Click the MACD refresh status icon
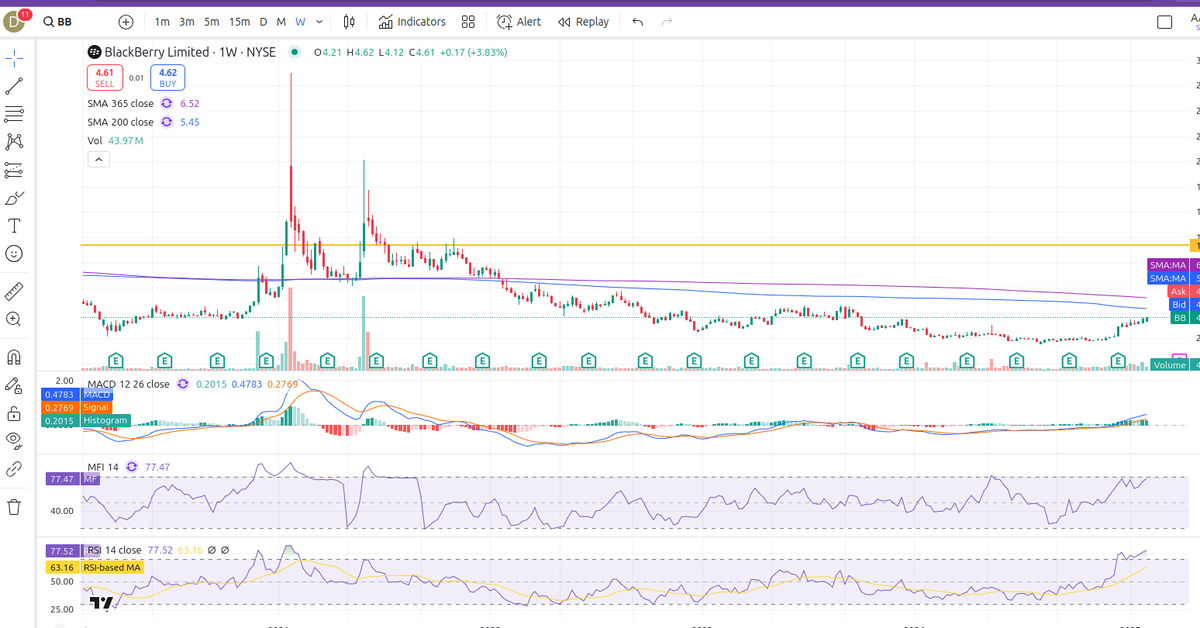This screenshot has height=628, width=1200. click(x=182, y=383)
